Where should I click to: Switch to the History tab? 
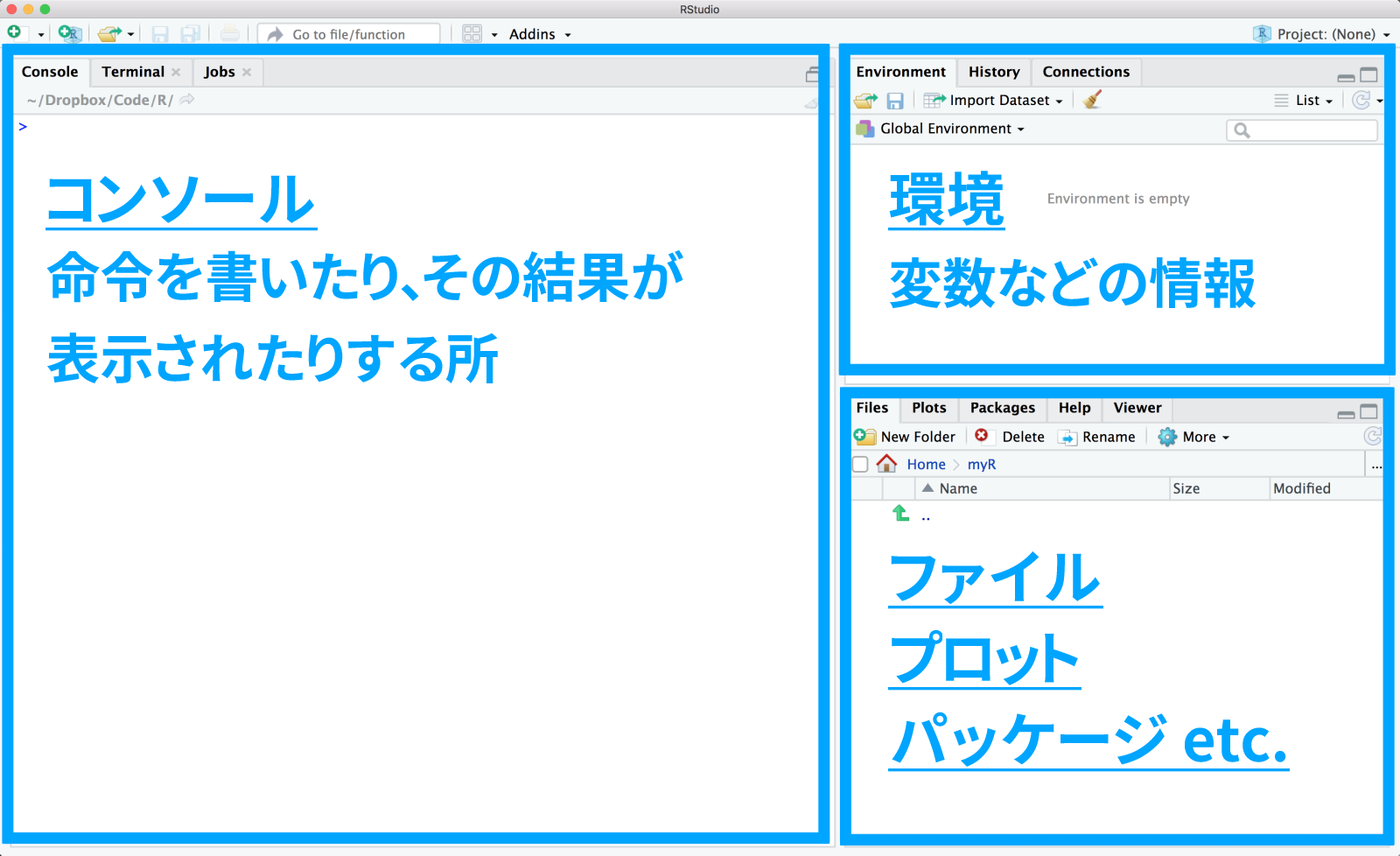(993, 72)
